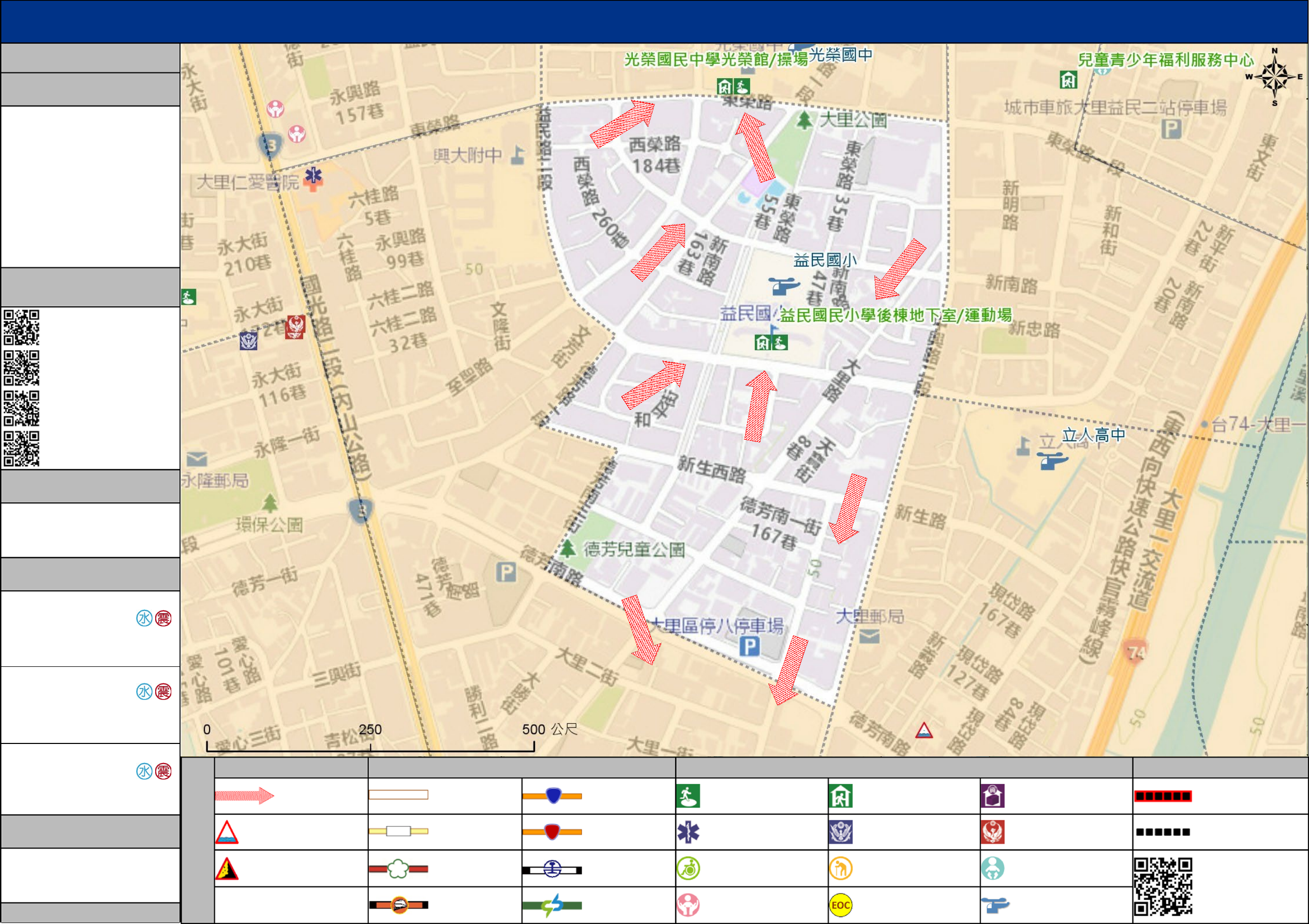This screenshot has width=1309, height=924.
Task: Click the mail icon under 大里郵局
Action: point(869,637)
